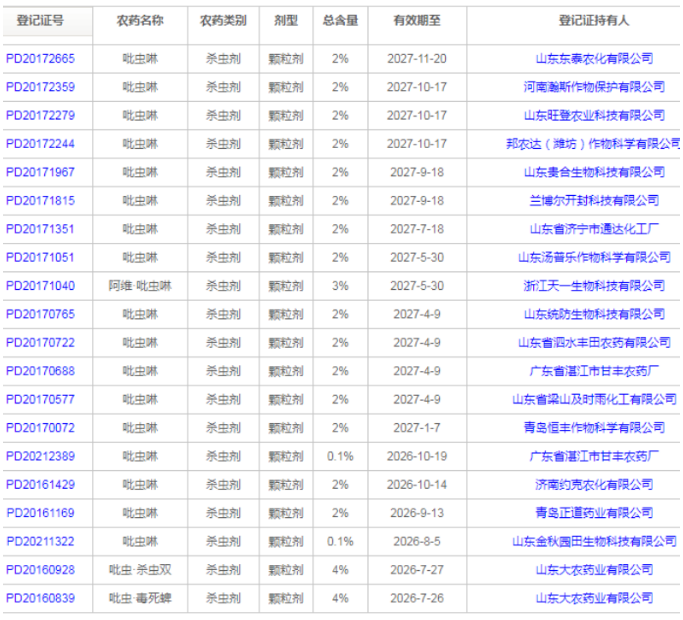
Task: Open holder 山东旺登农业科技有限公司
Action: click(x=594, y=115)
